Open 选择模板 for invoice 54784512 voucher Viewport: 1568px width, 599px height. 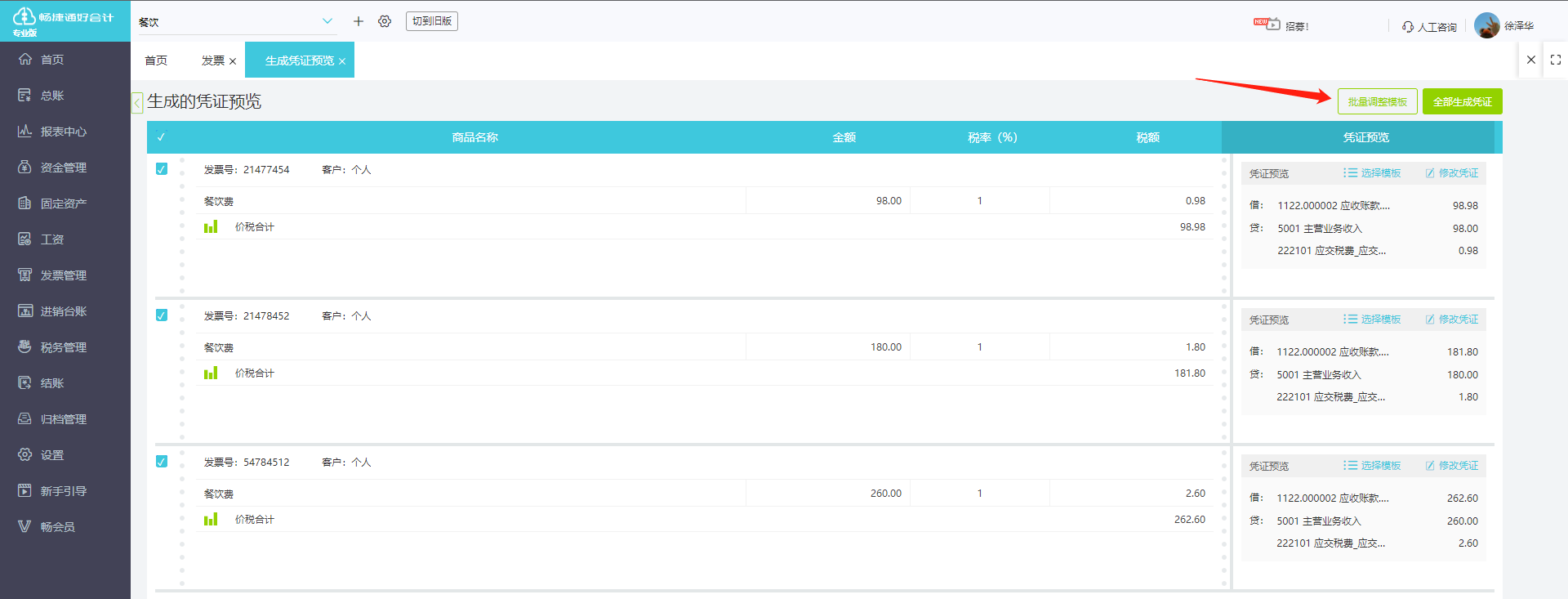coord(1372,466)
